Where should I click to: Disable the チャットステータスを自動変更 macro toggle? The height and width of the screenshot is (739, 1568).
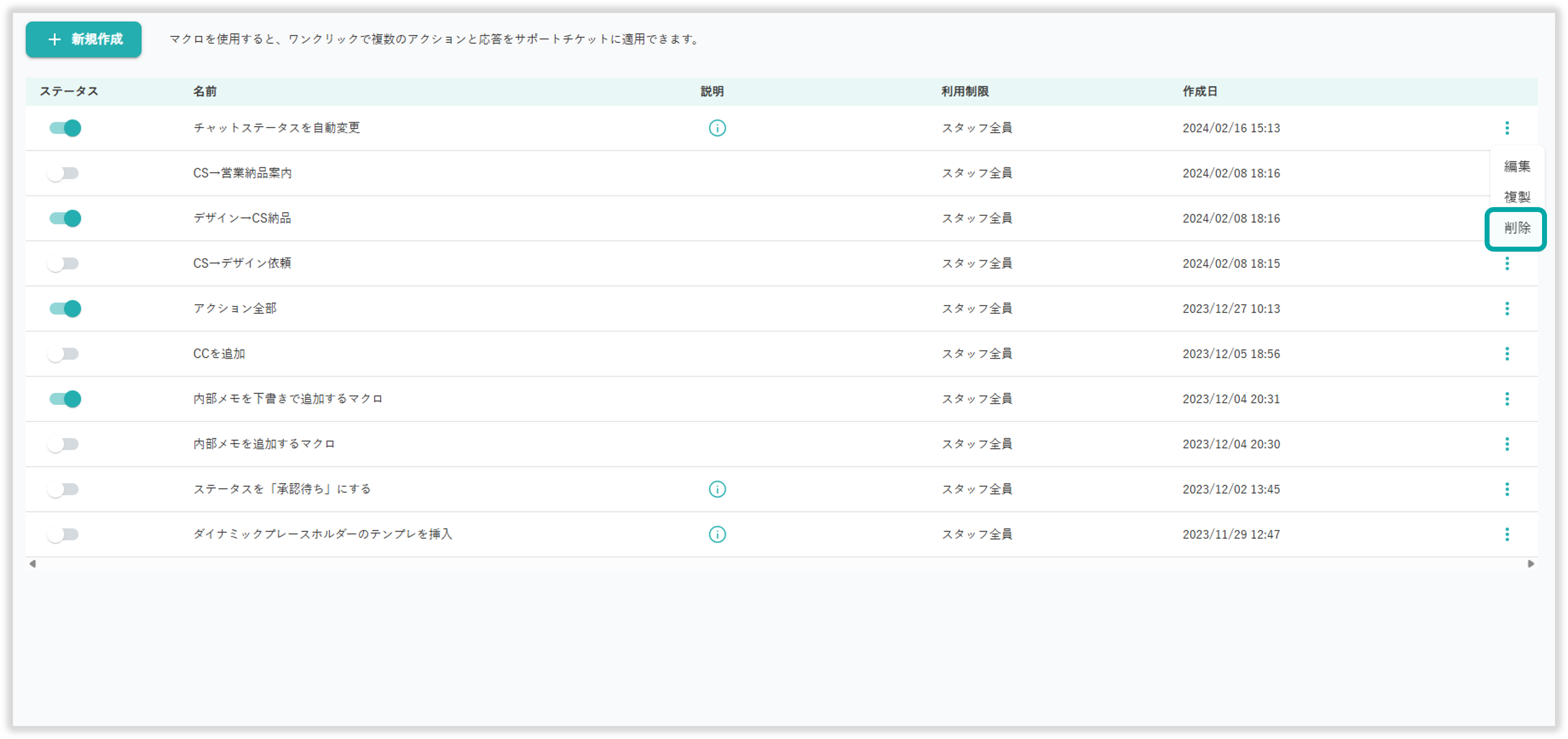tap(65, 128)
